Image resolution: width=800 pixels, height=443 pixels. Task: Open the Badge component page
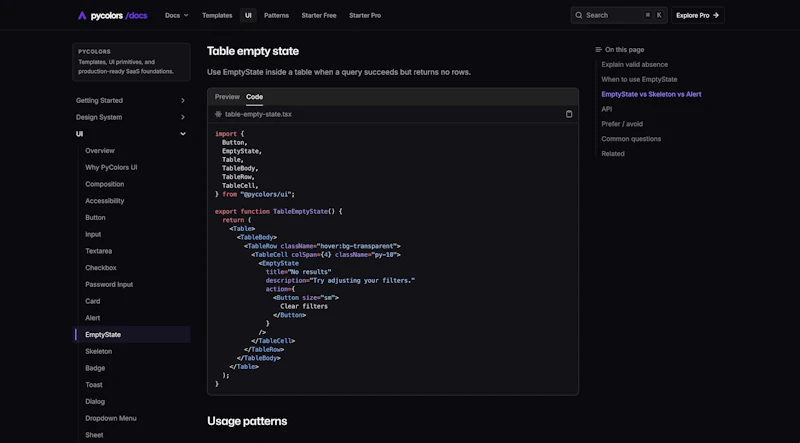click(95, 368)
